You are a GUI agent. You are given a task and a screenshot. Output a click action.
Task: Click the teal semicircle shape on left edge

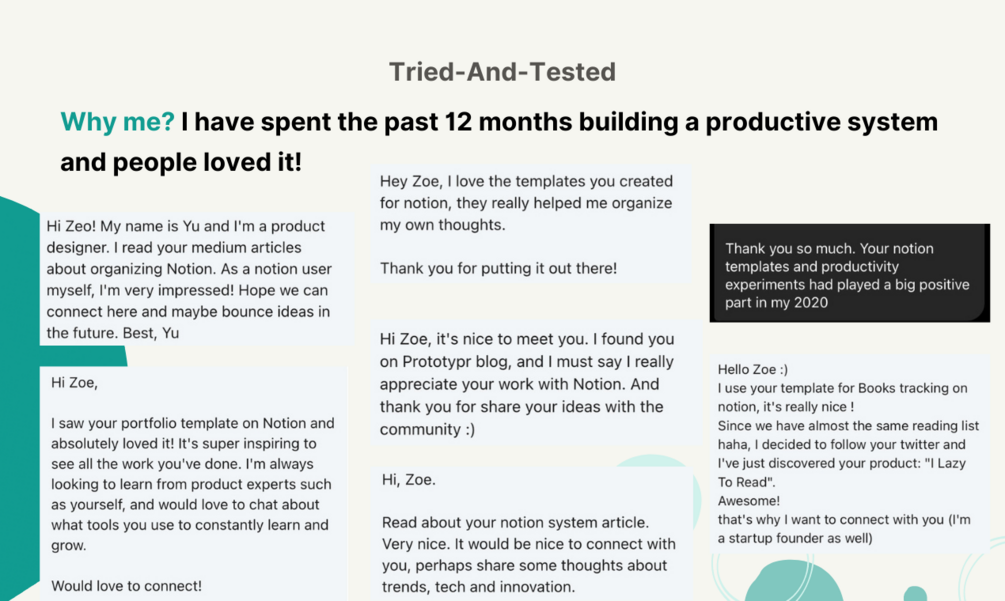18,300
